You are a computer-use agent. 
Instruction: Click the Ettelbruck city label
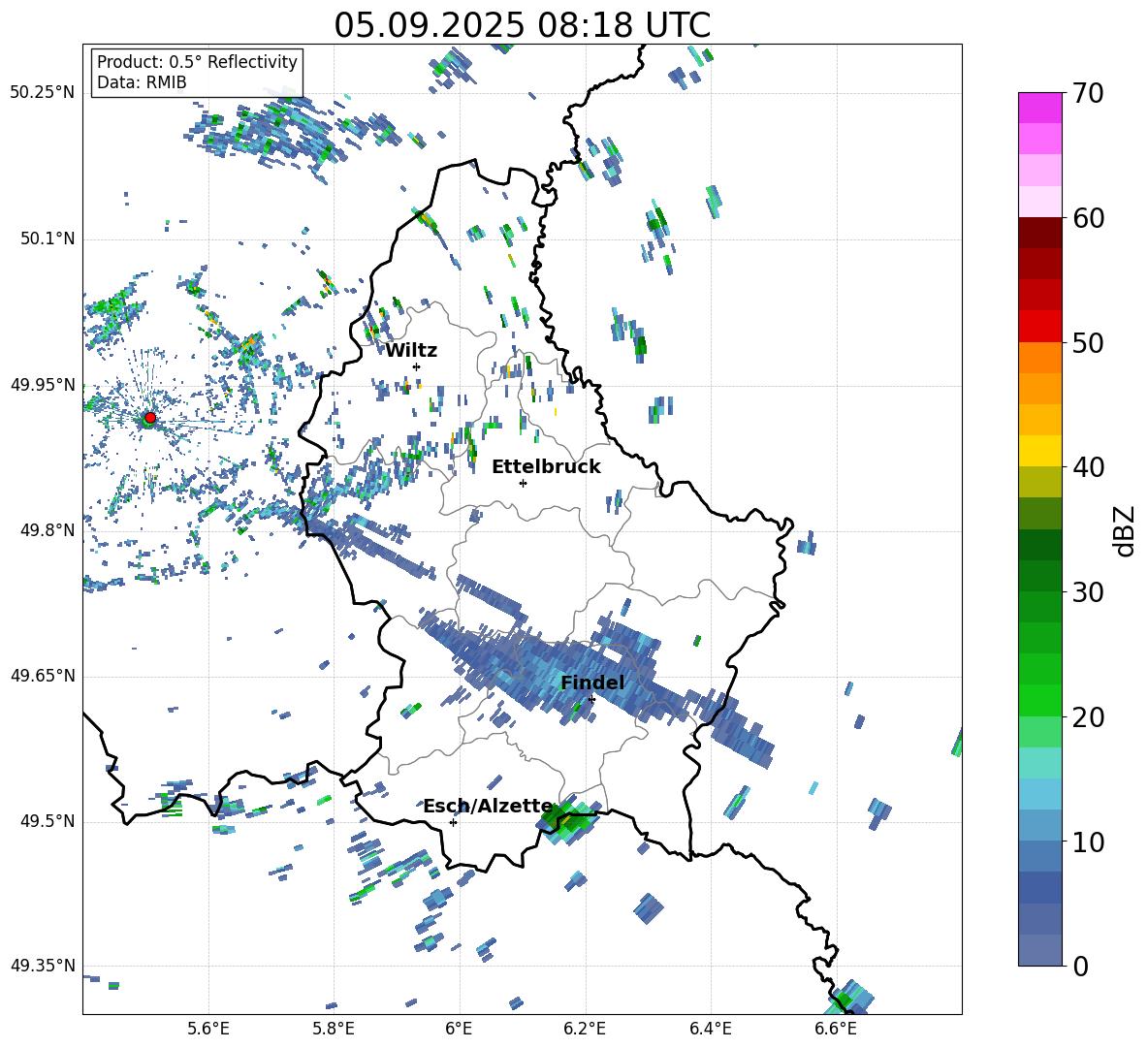[x=546, y=467]
